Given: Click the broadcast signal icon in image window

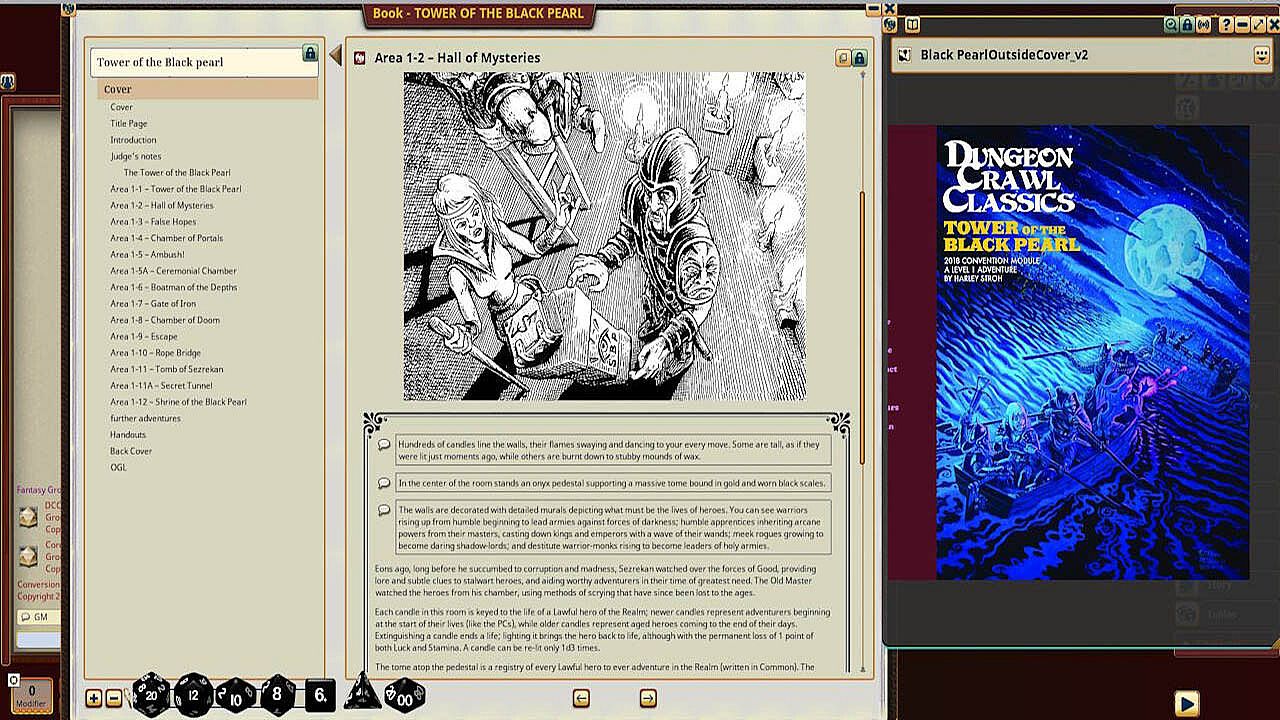Looking at the screenshot, I should pos(1203,25).
